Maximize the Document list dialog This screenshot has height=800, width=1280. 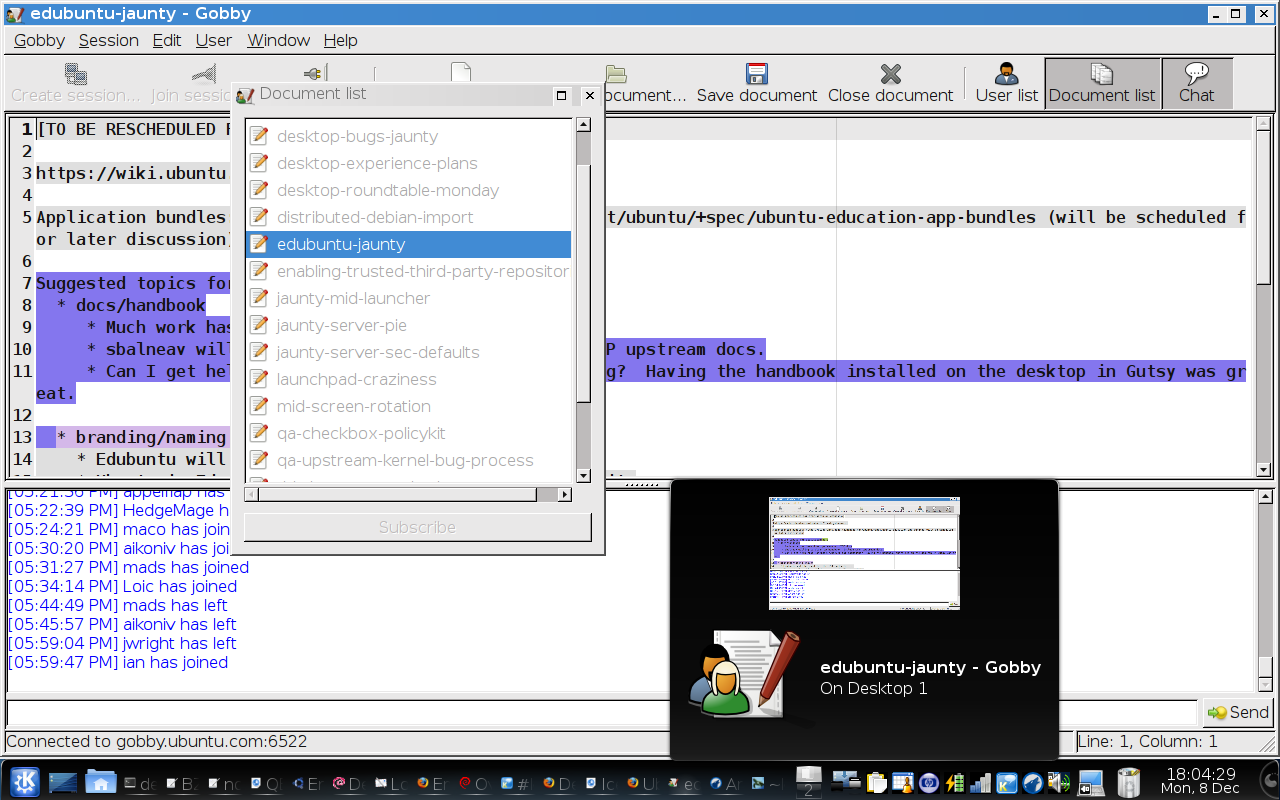coord(562,95)
